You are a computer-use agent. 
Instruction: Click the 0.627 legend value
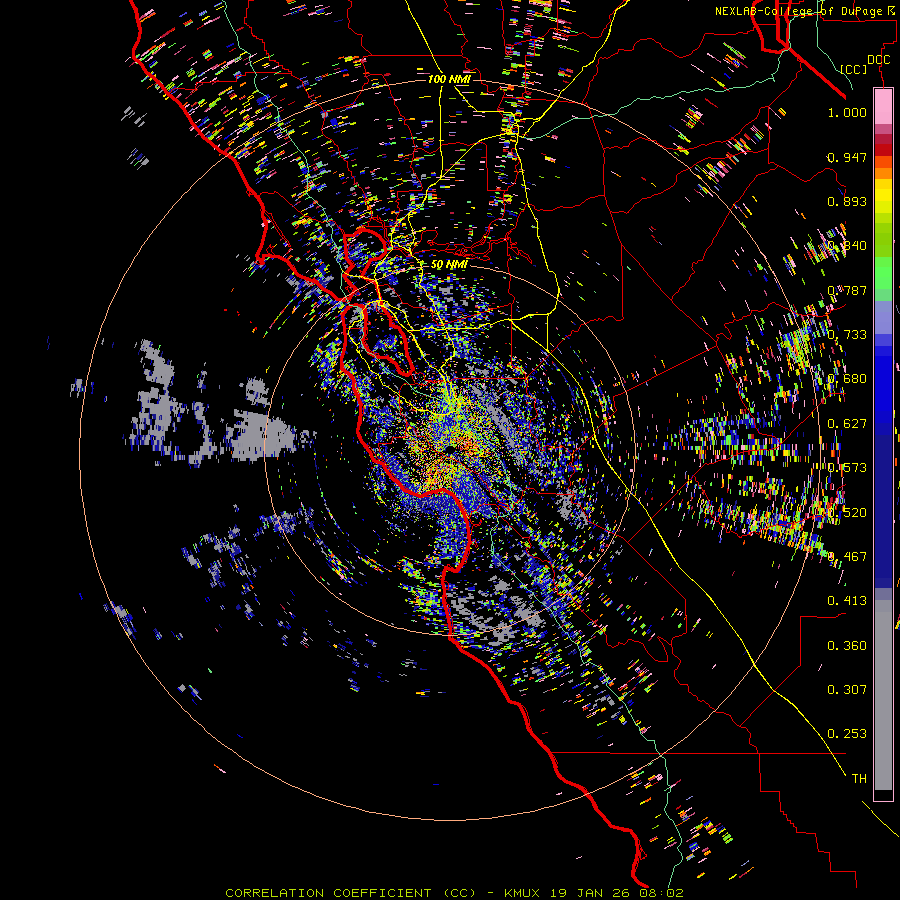847,424
